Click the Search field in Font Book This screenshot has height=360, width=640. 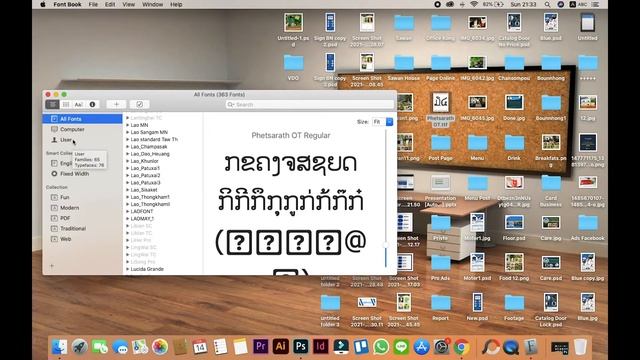[x=309, y=104]
